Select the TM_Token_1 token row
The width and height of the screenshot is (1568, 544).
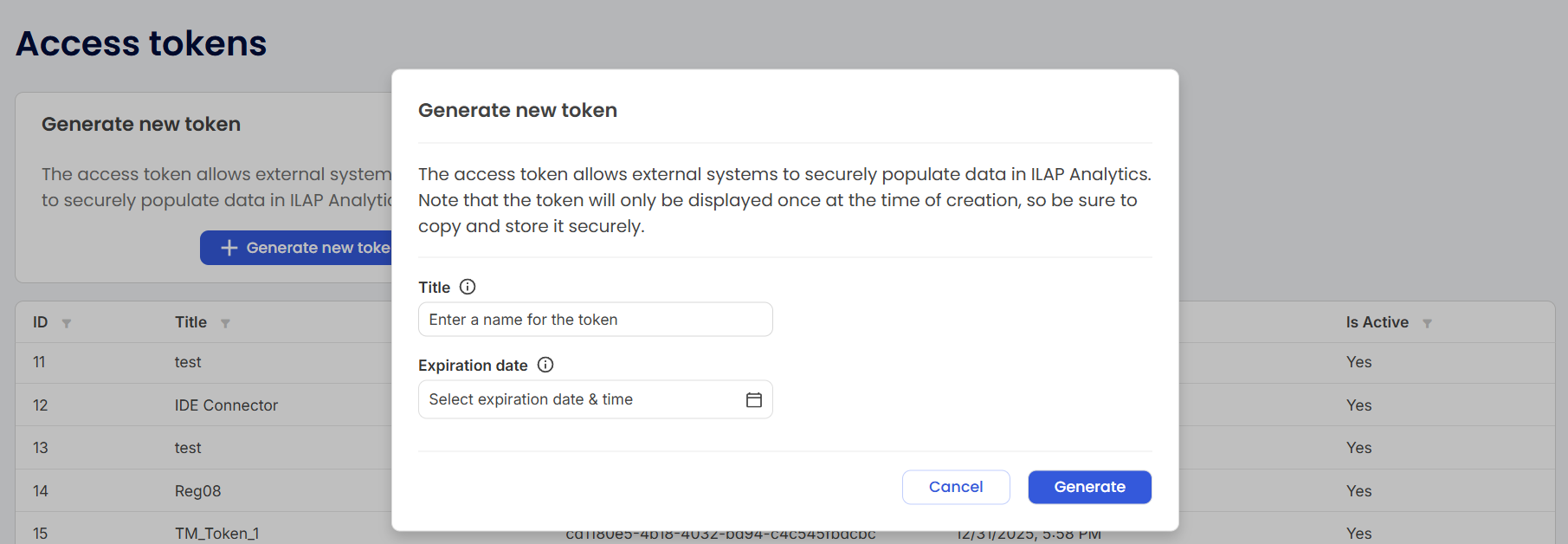click(217, 533)
